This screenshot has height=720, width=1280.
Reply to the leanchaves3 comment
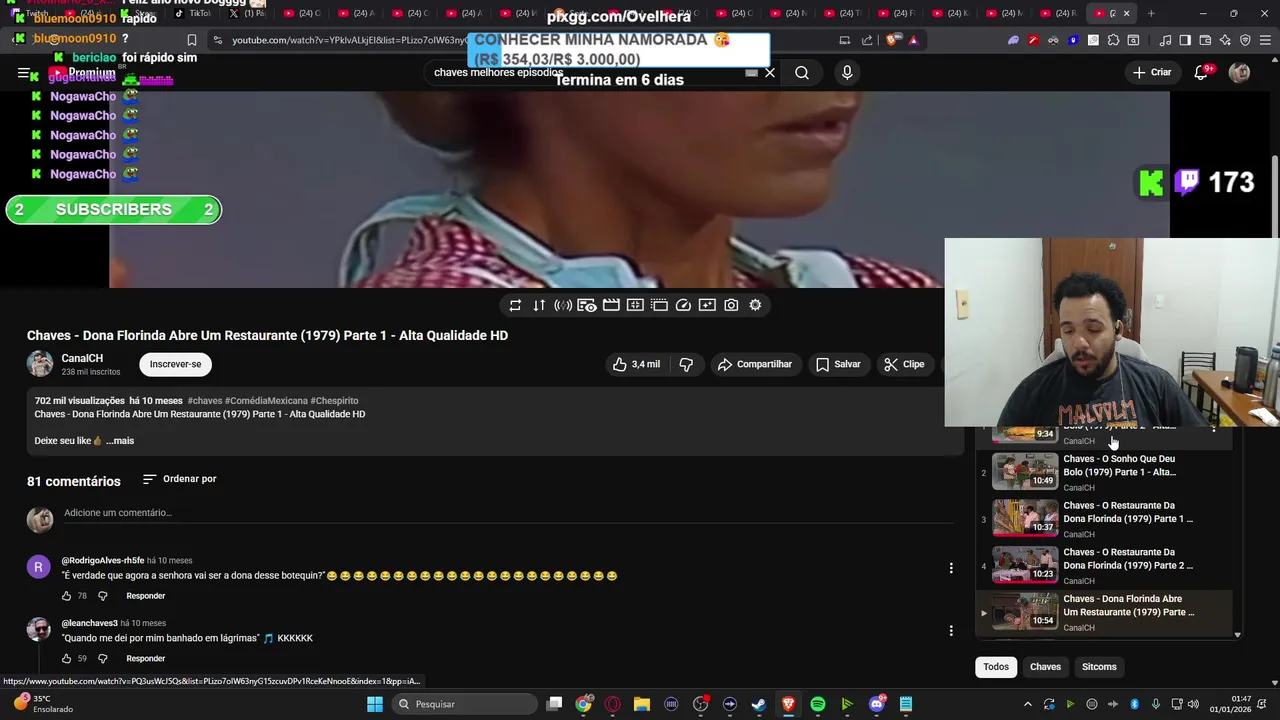145,659
